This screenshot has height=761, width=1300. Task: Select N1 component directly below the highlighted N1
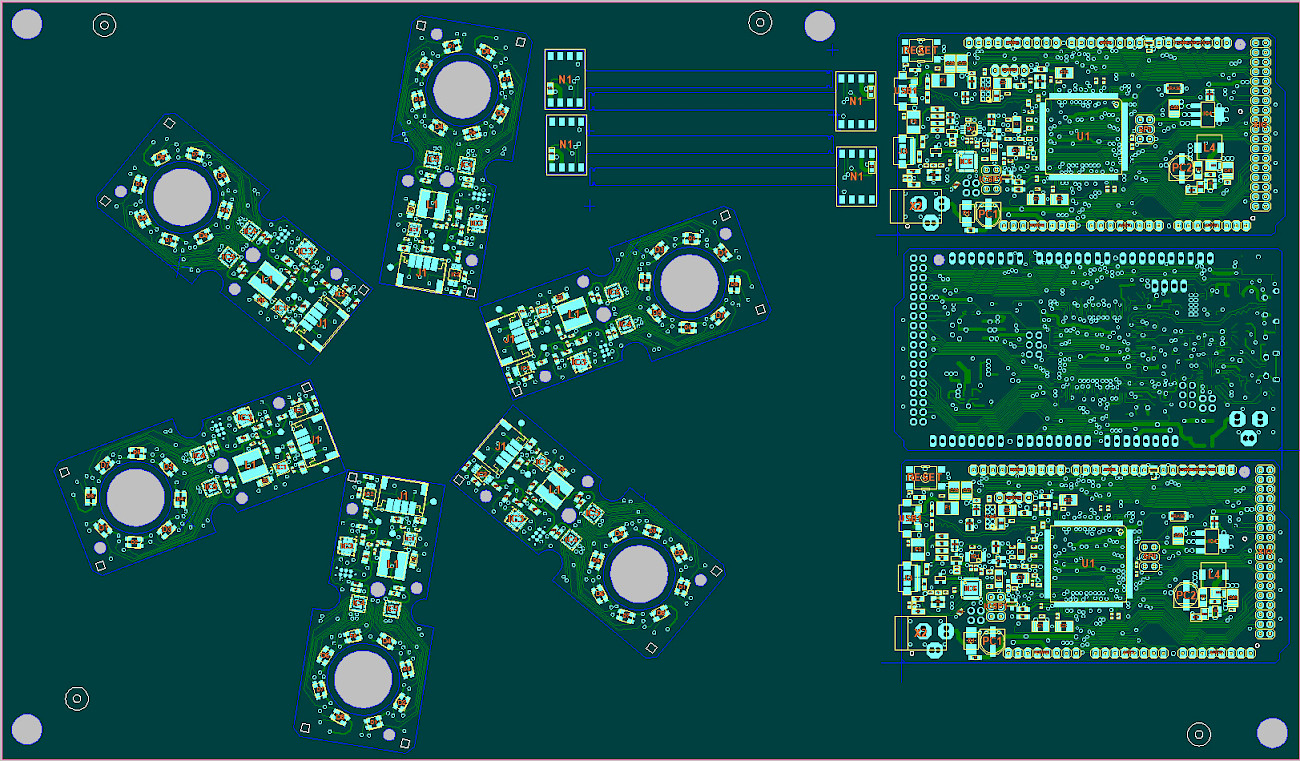(566, 145)
